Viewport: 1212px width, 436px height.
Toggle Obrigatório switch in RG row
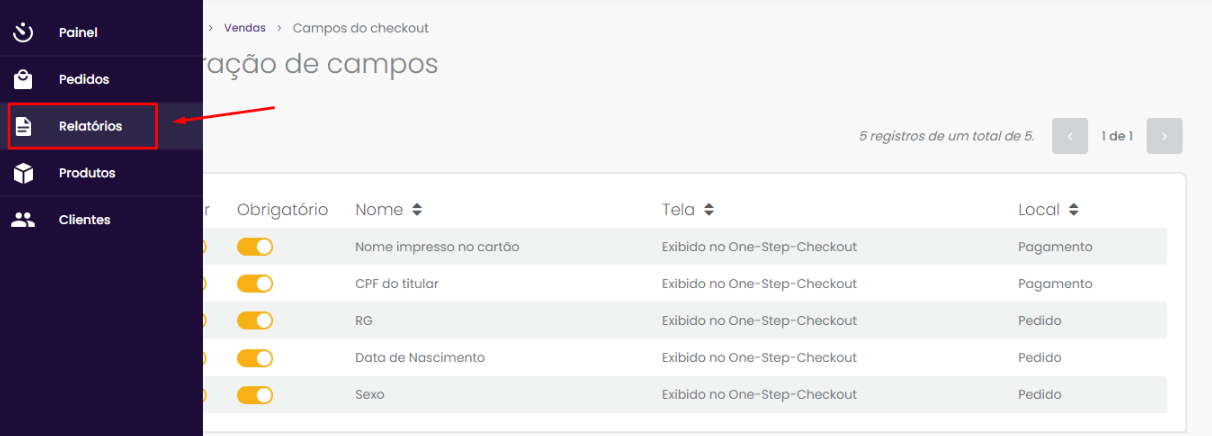click(255, 321)
